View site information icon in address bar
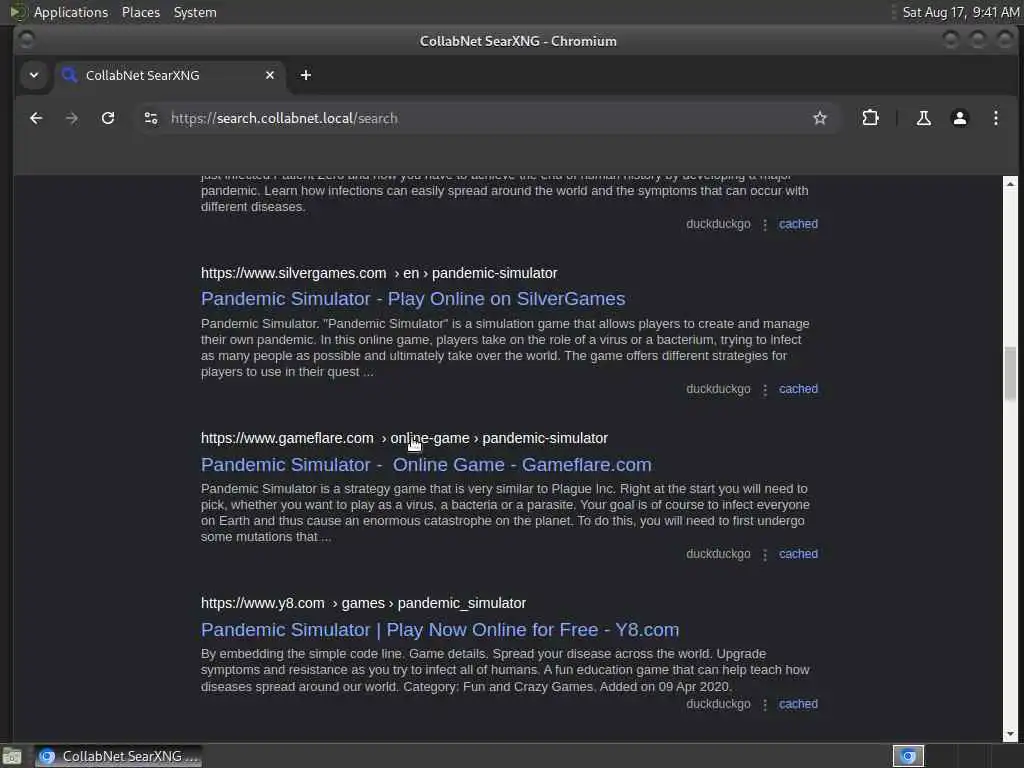 [x=151, y=118]
